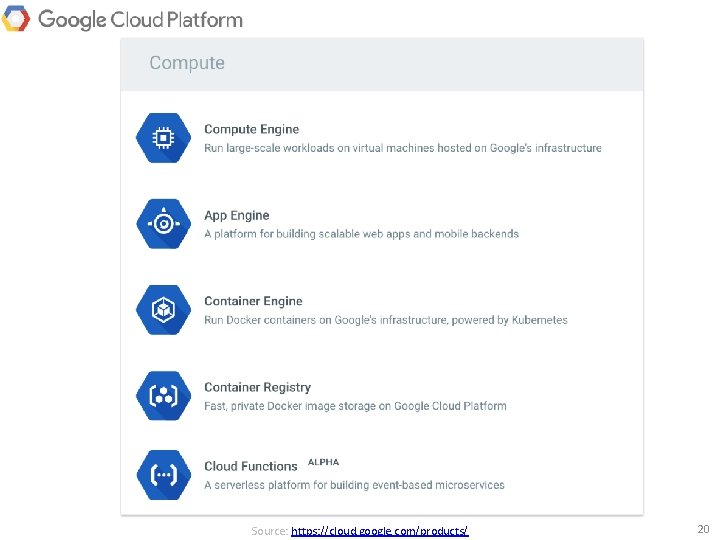Click the Container Engine Kubernetes description
The image size is (720, 540).
tap(385, 320)
